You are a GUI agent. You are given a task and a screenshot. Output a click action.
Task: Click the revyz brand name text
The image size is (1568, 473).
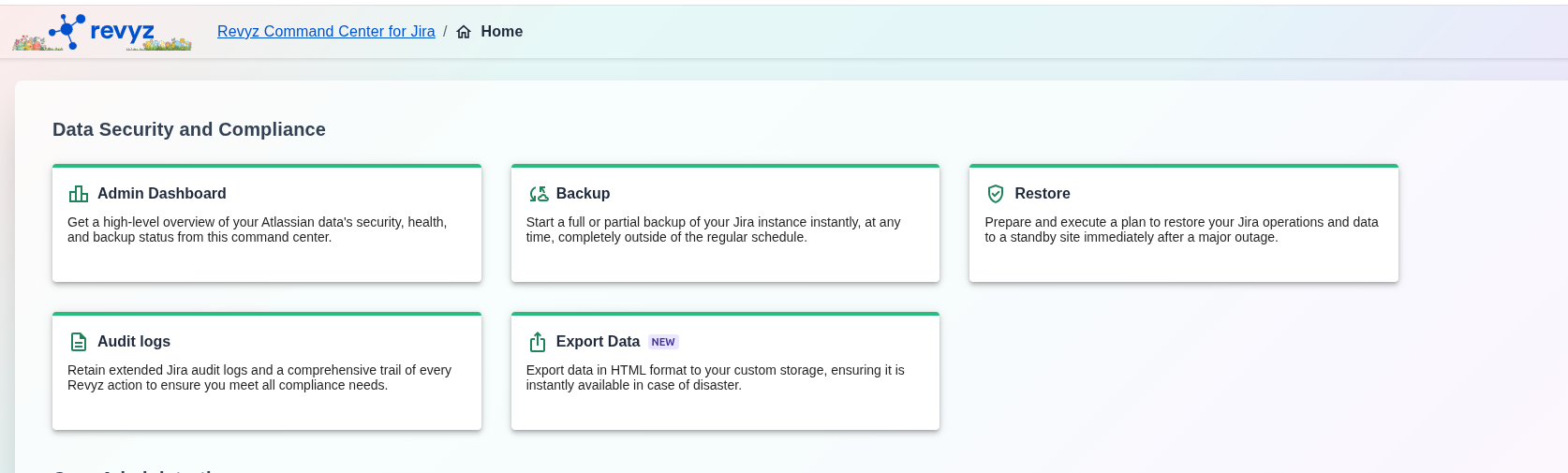[x=122, y=31]
